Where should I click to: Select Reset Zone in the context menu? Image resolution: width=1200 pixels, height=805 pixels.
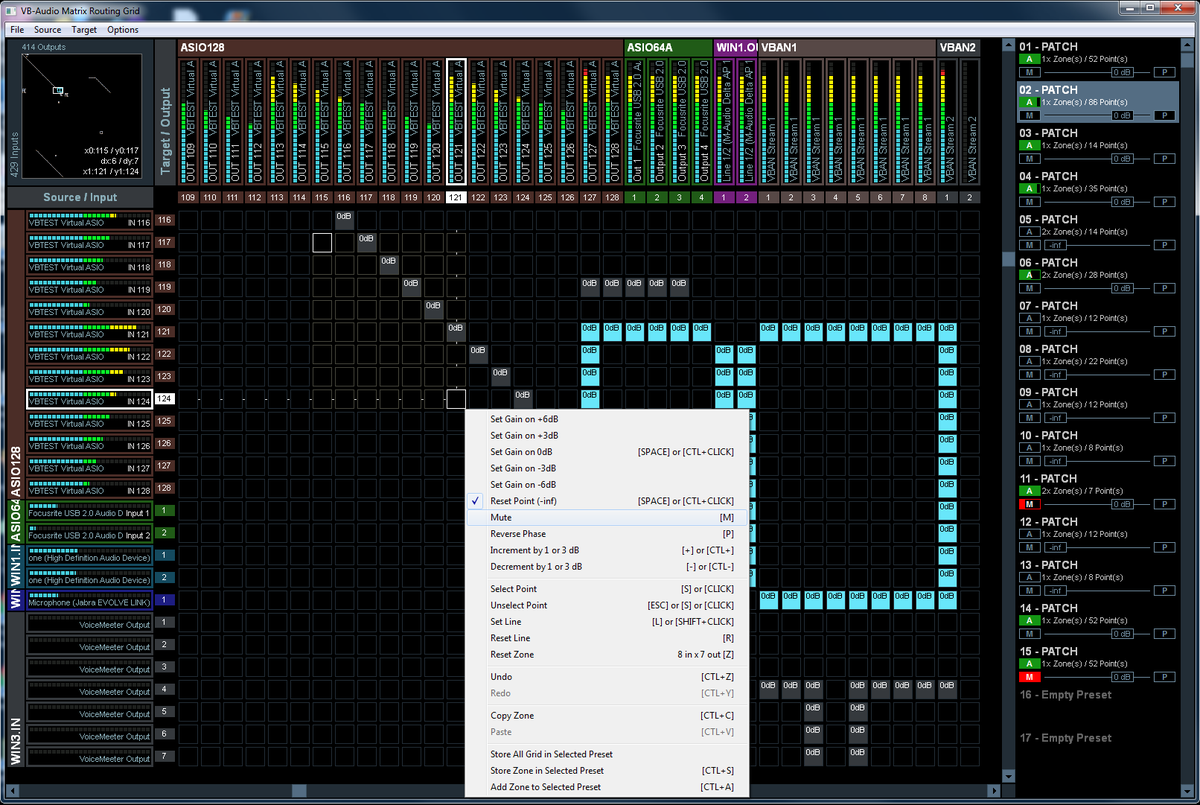(x=608, y=654)
